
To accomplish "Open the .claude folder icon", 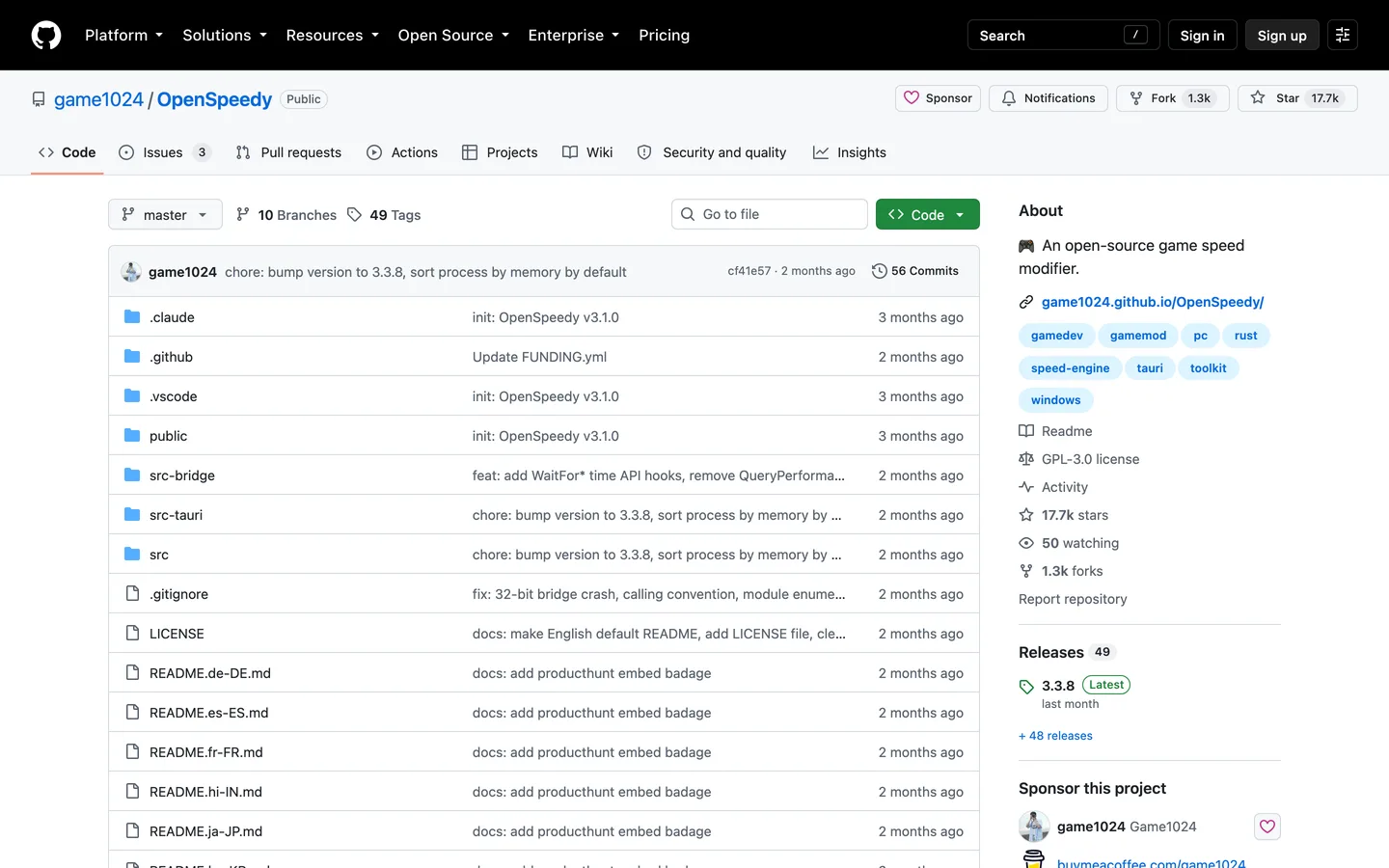I will pyautogui.click(x=132, y=317).
